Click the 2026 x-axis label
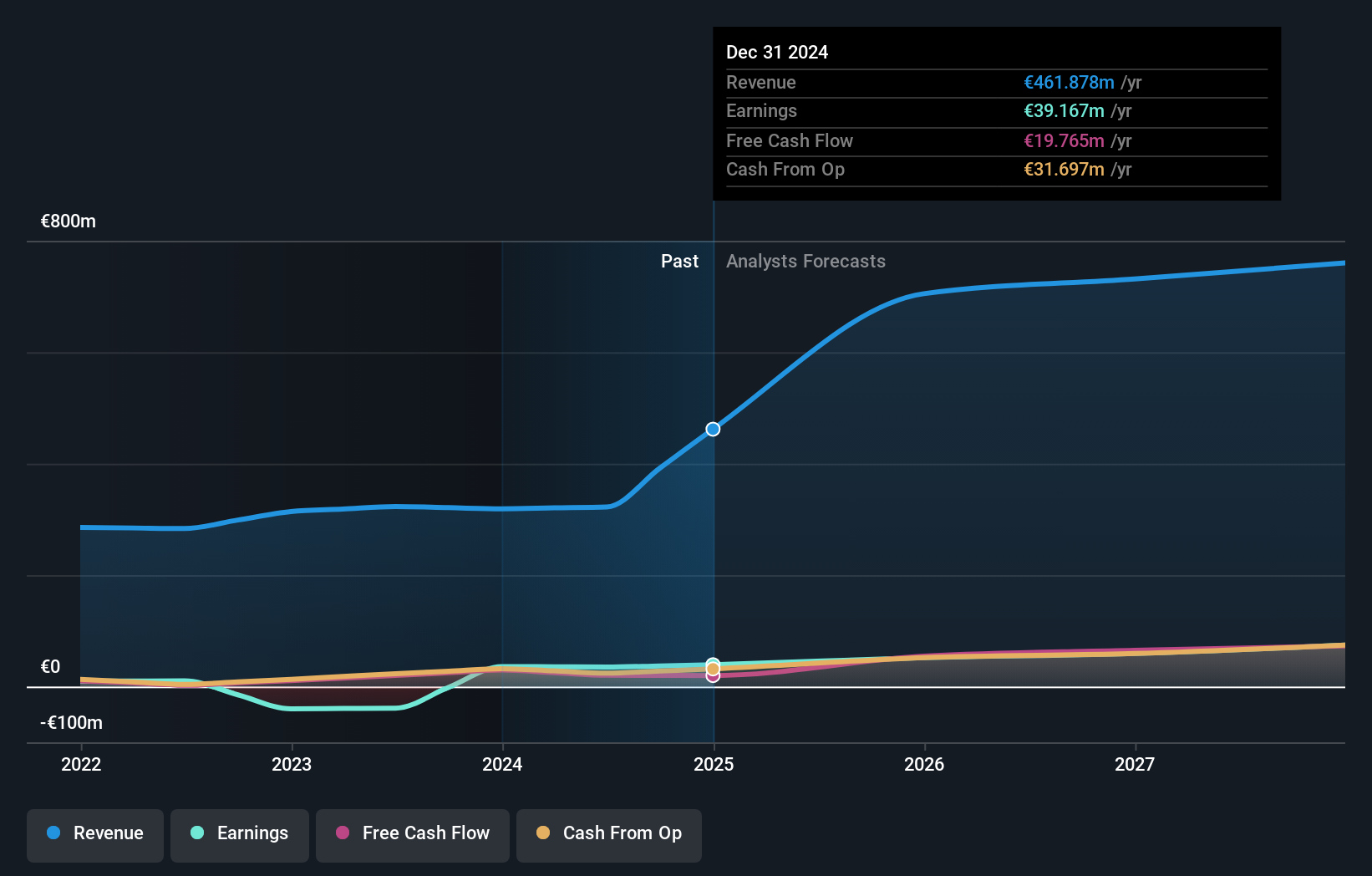 [924, 764]
